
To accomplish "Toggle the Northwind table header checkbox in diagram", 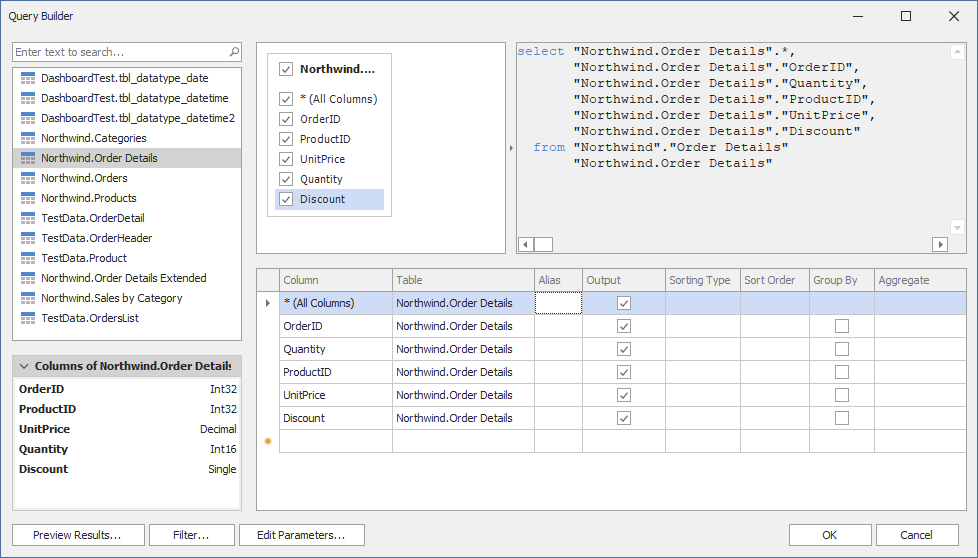I will click(286, 69).
